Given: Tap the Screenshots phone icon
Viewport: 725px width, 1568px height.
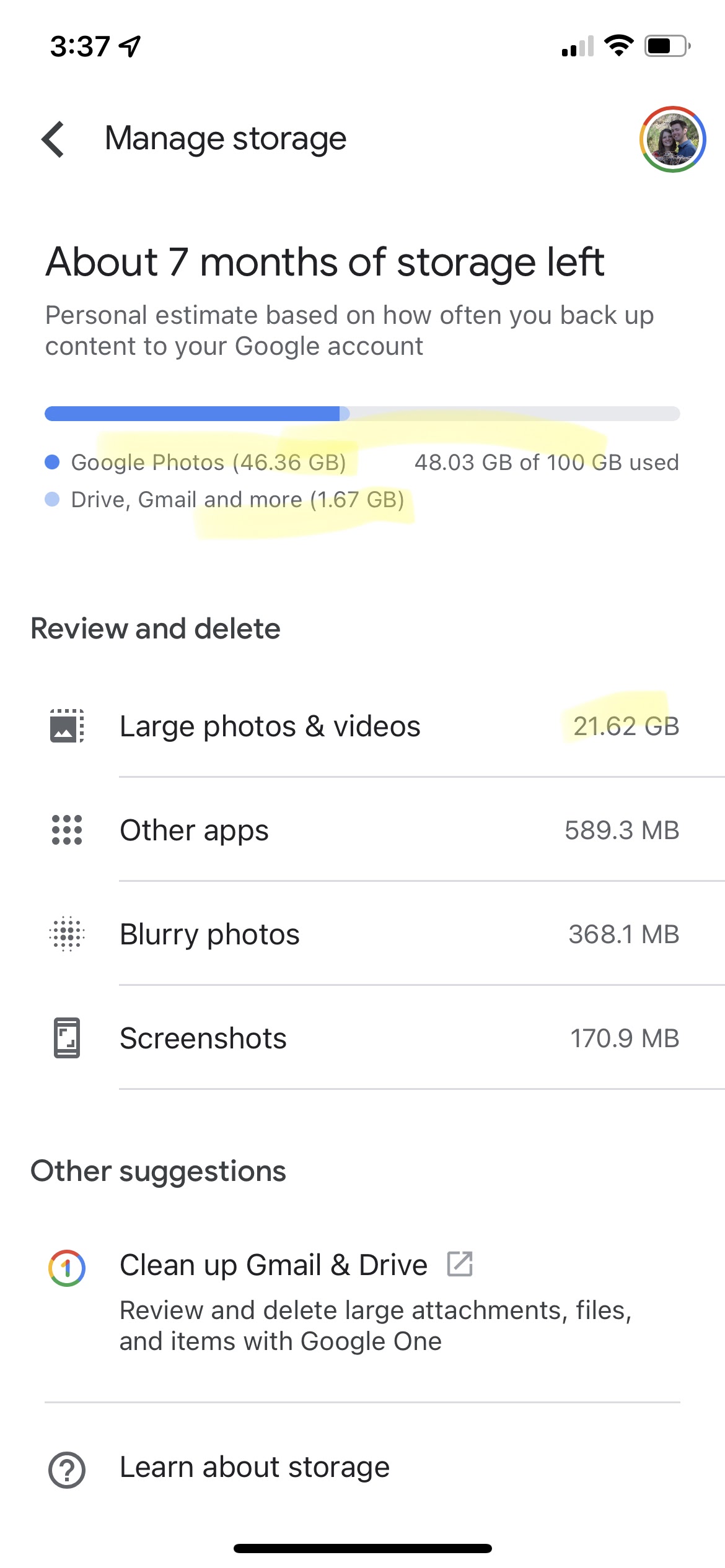Looking at the screenshot, I should 67,1038.
